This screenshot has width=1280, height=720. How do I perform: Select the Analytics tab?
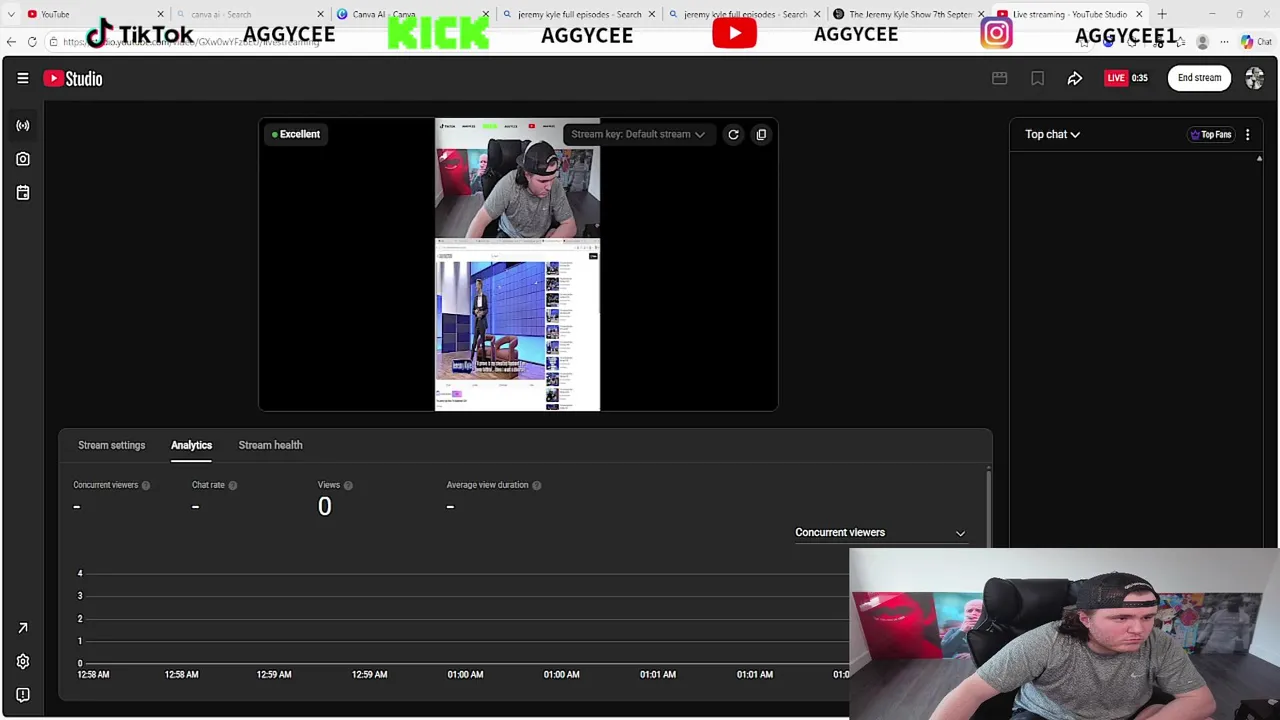[x=191, y=445]
